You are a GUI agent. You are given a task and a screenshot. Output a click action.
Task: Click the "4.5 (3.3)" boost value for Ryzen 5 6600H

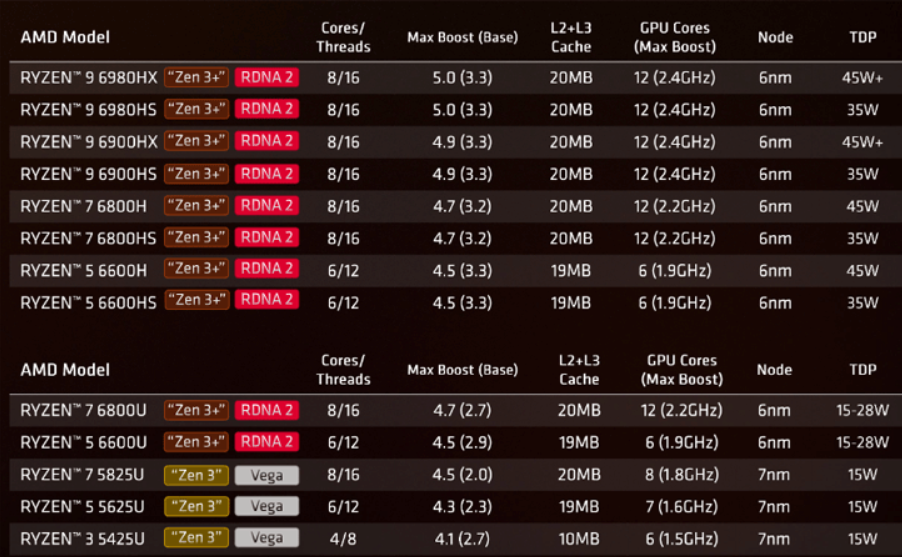(463, 270)
